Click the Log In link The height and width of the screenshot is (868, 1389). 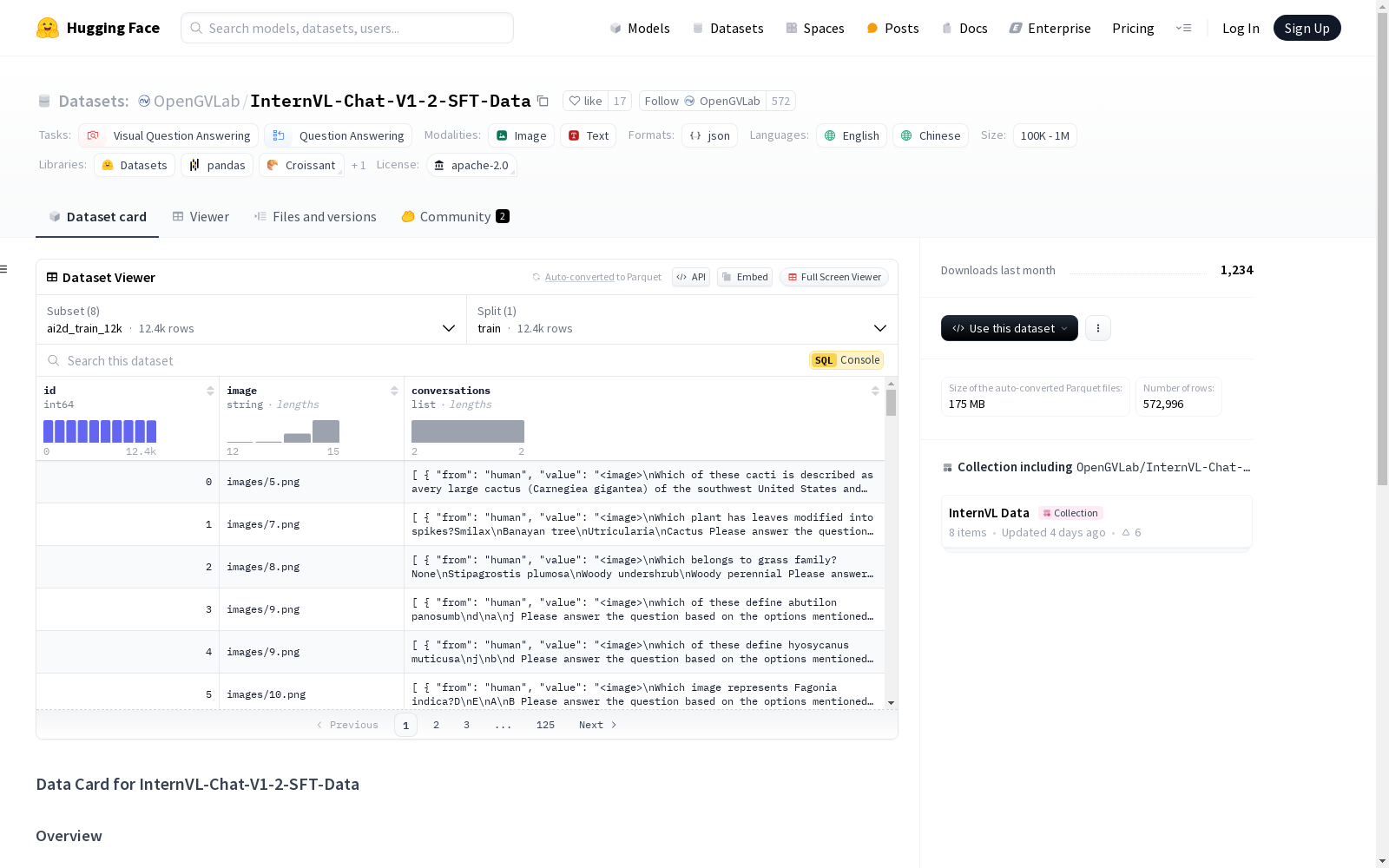[x=1241, y=28]
